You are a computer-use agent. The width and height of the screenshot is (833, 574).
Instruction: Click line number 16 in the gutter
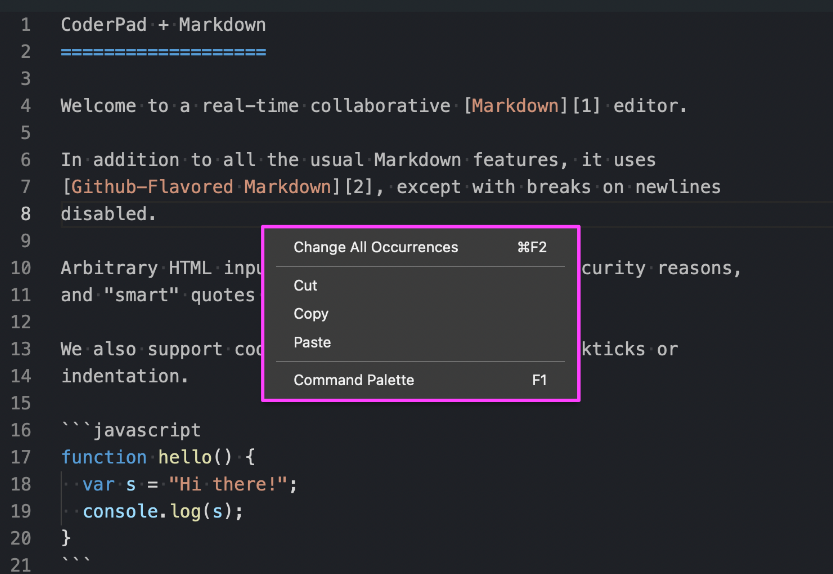pos(22,430)
